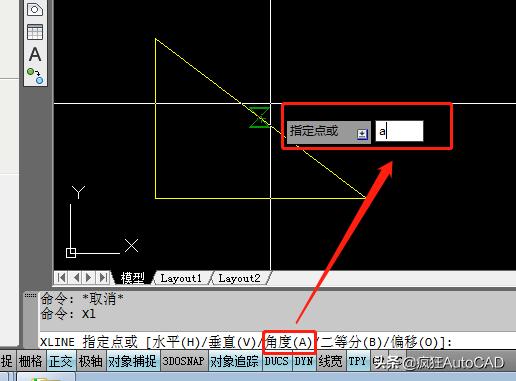516x381 pixels.
Task: Select the Region tool icon
Action: pyautogui.click(x=35, y=9)
